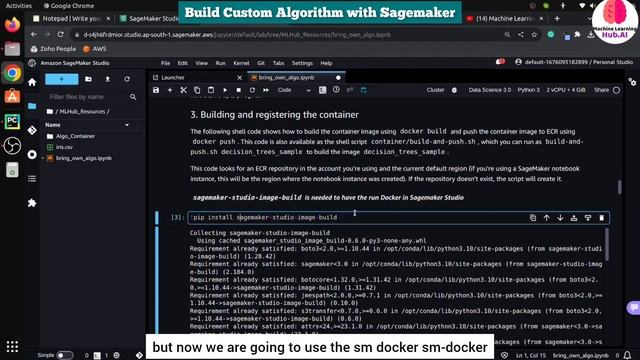
Task: Copy the cell using the cell toolbar duplicate icon
Action: (533, 218)
